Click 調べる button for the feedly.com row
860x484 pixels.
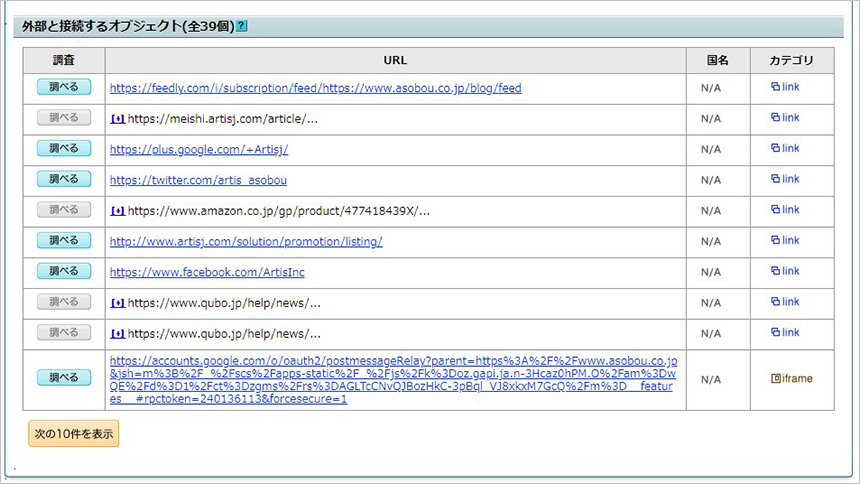[64, 87]
